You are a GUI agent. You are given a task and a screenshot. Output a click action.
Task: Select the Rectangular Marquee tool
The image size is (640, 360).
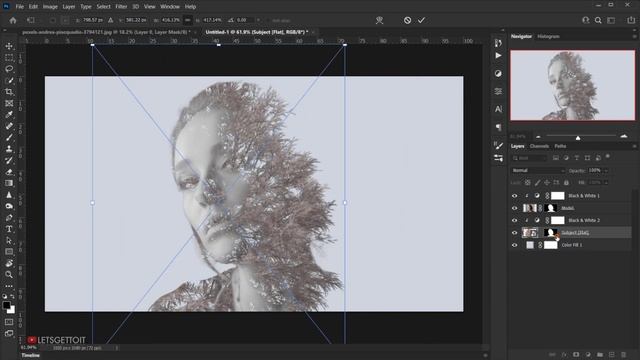9,58
